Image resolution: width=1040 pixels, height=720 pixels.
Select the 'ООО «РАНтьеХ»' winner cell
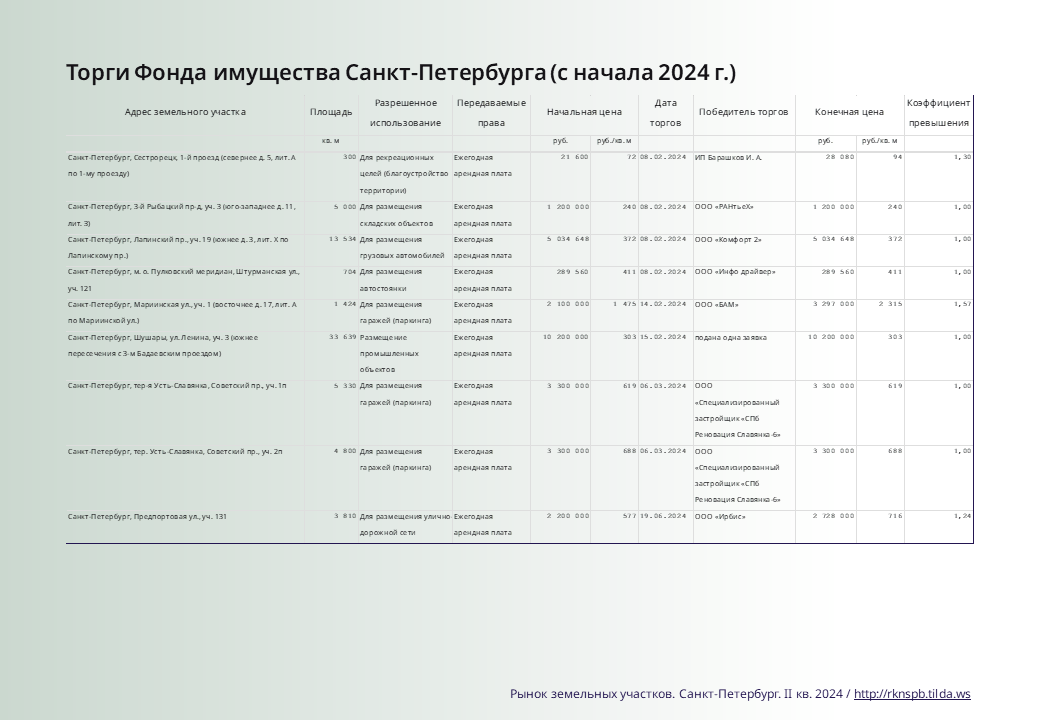724,207
